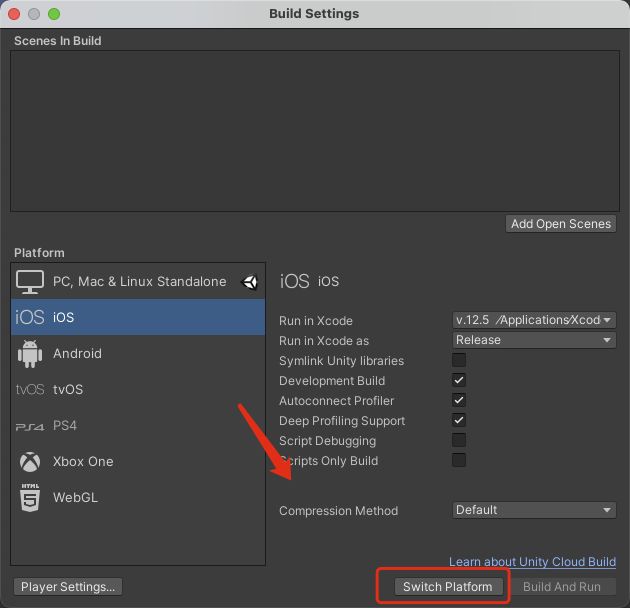The image size is (630, 608).
Task: Click the Run in Xcode label
Action: [316, 321]
